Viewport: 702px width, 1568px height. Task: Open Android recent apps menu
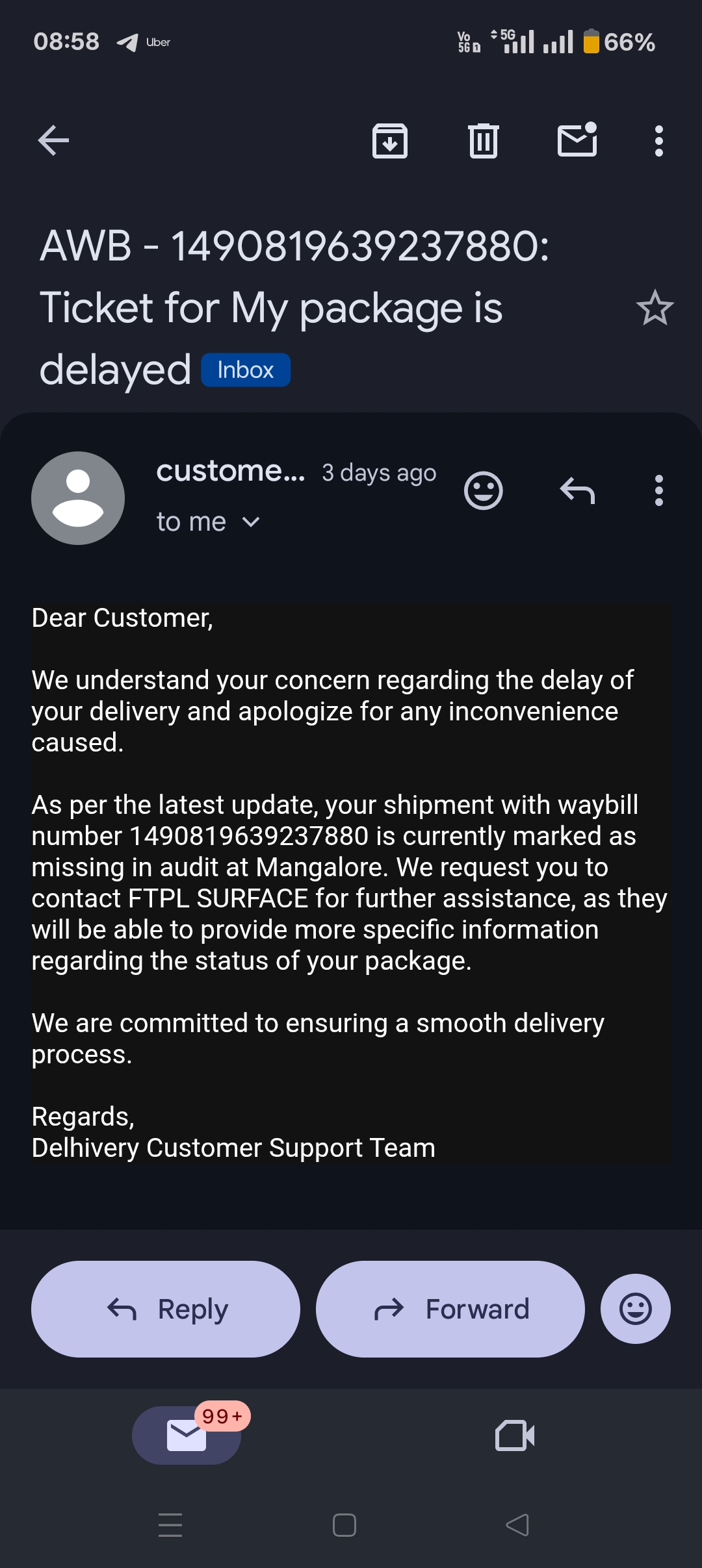tap(170, 1524)
